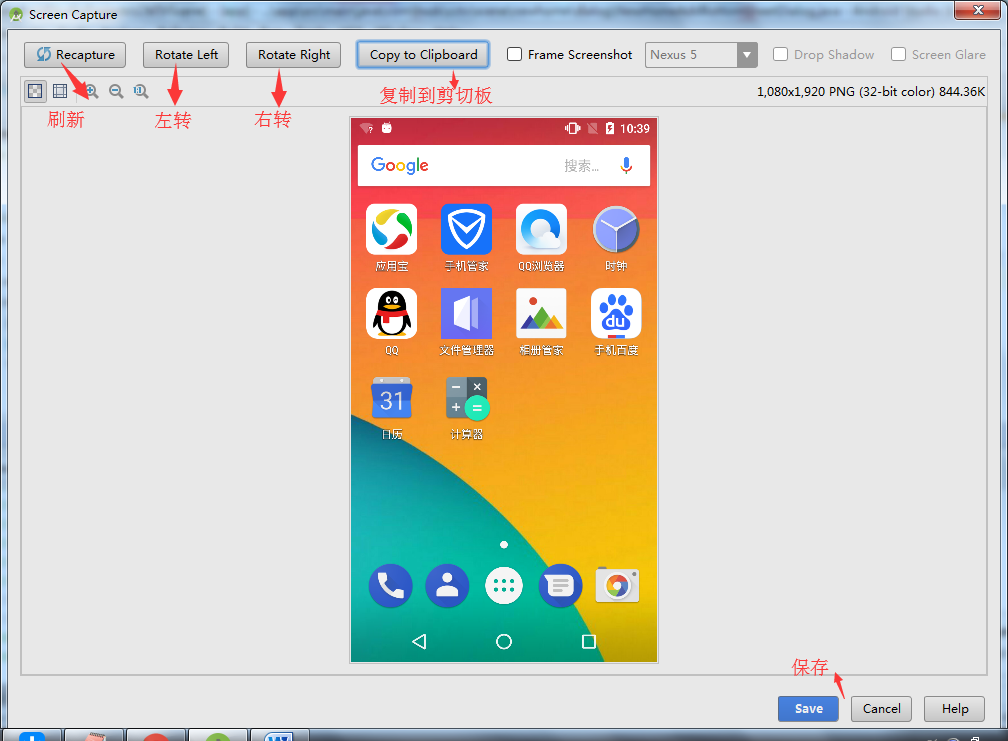Click the Android back navigation button
The image size is (1008, 741).
pyautogui.click(x=419, y=641)
